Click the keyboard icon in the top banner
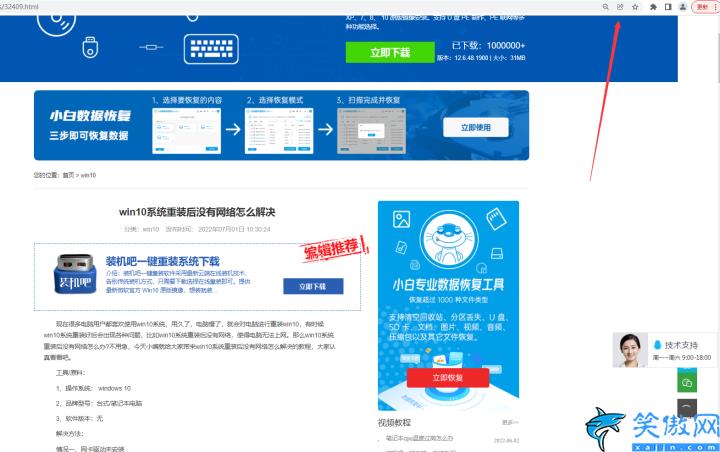The width and height of the screenshot is (720, 452). [x=211, y=49]
